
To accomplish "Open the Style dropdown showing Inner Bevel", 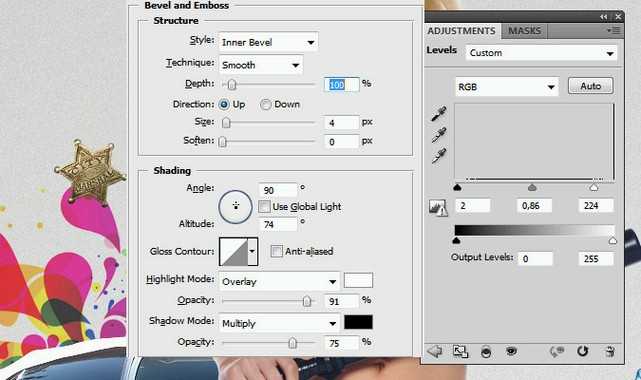I will click(268, 42).
